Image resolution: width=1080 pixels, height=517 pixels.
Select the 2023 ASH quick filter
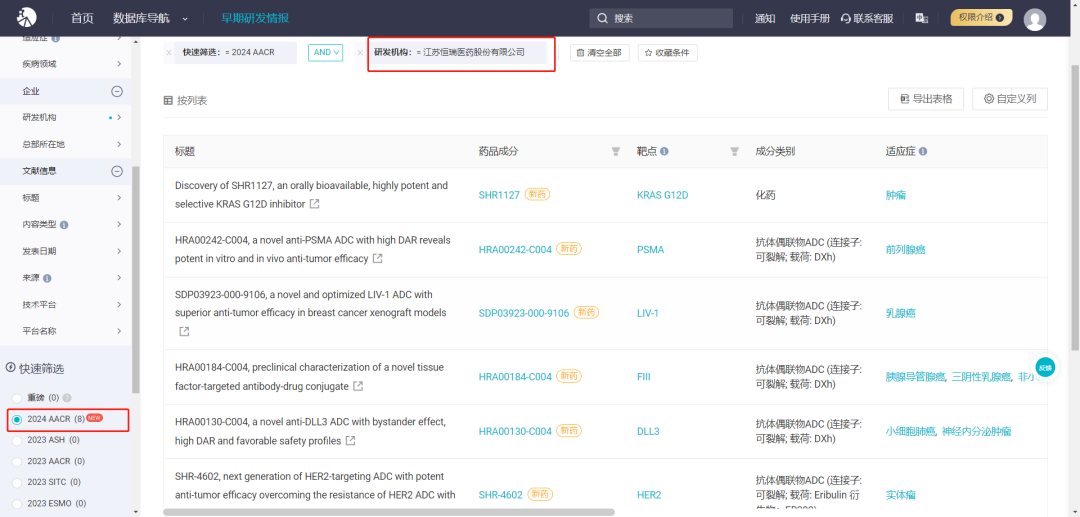click(x=17, y=440)
